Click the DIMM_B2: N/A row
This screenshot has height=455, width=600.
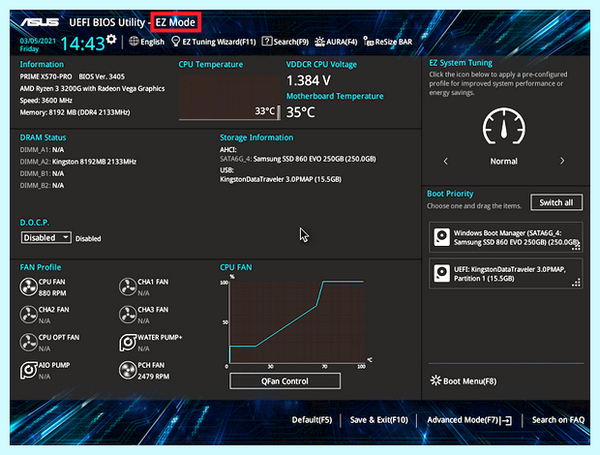42,185
